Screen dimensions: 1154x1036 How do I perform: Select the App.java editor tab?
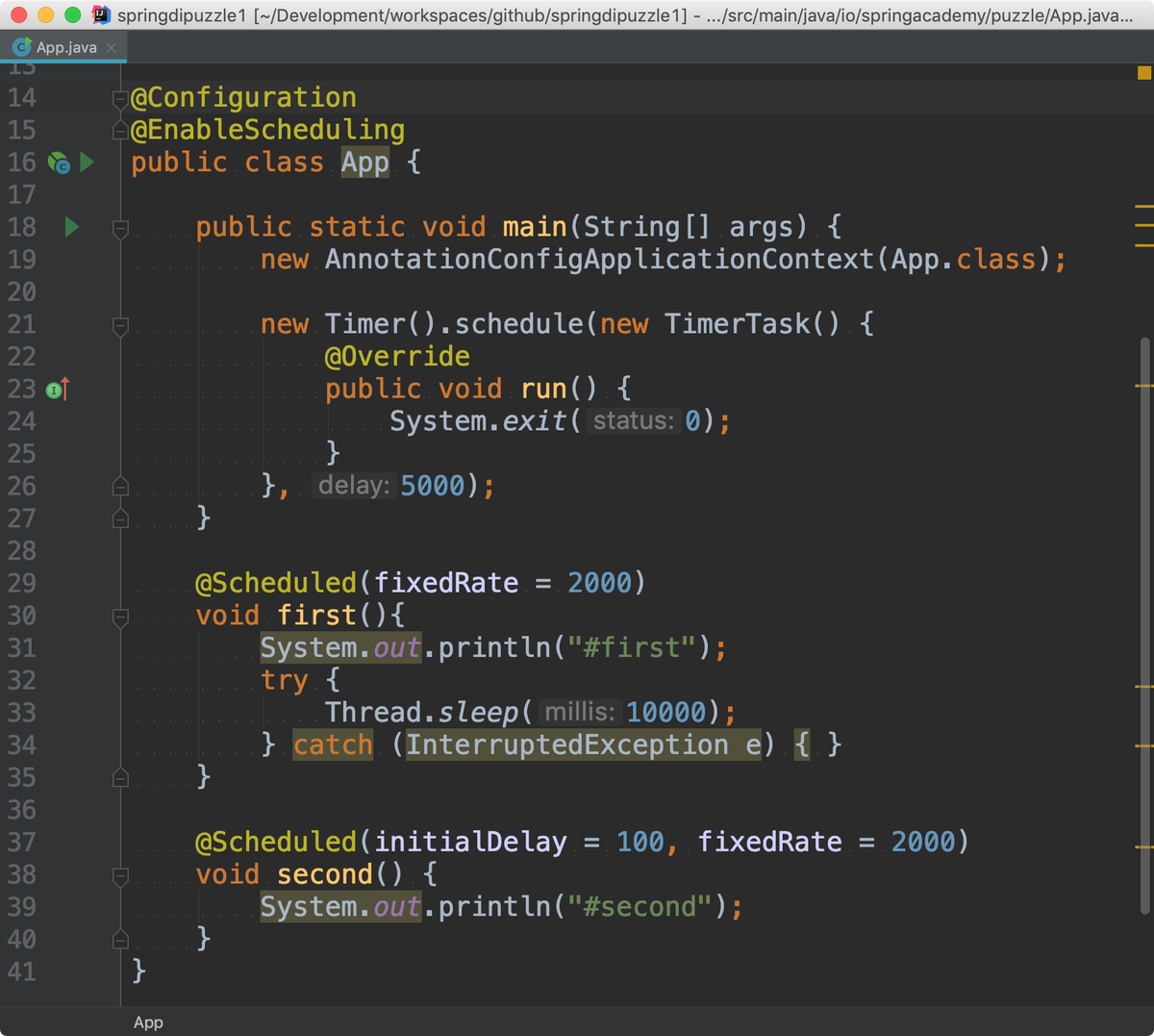coord(64,46)
